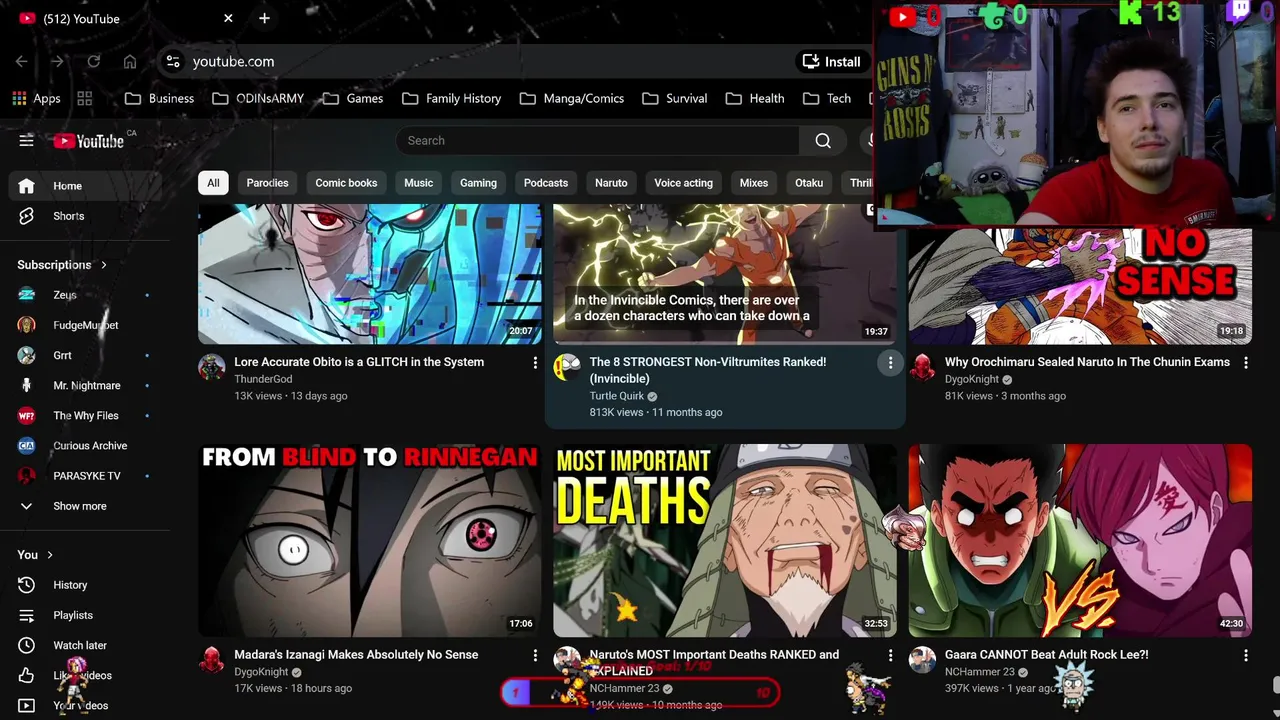Open the Health bookmarks folder
This screenshot has height=720, width=1280.
tap(755, 98)
